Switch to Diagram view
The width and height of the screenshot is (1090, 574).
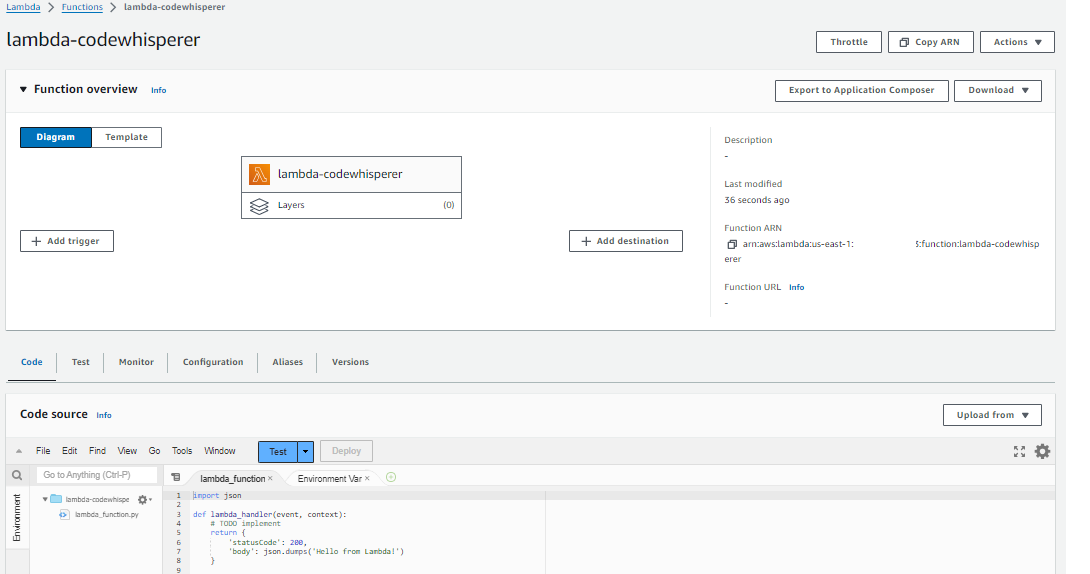[x=56, y=138]
